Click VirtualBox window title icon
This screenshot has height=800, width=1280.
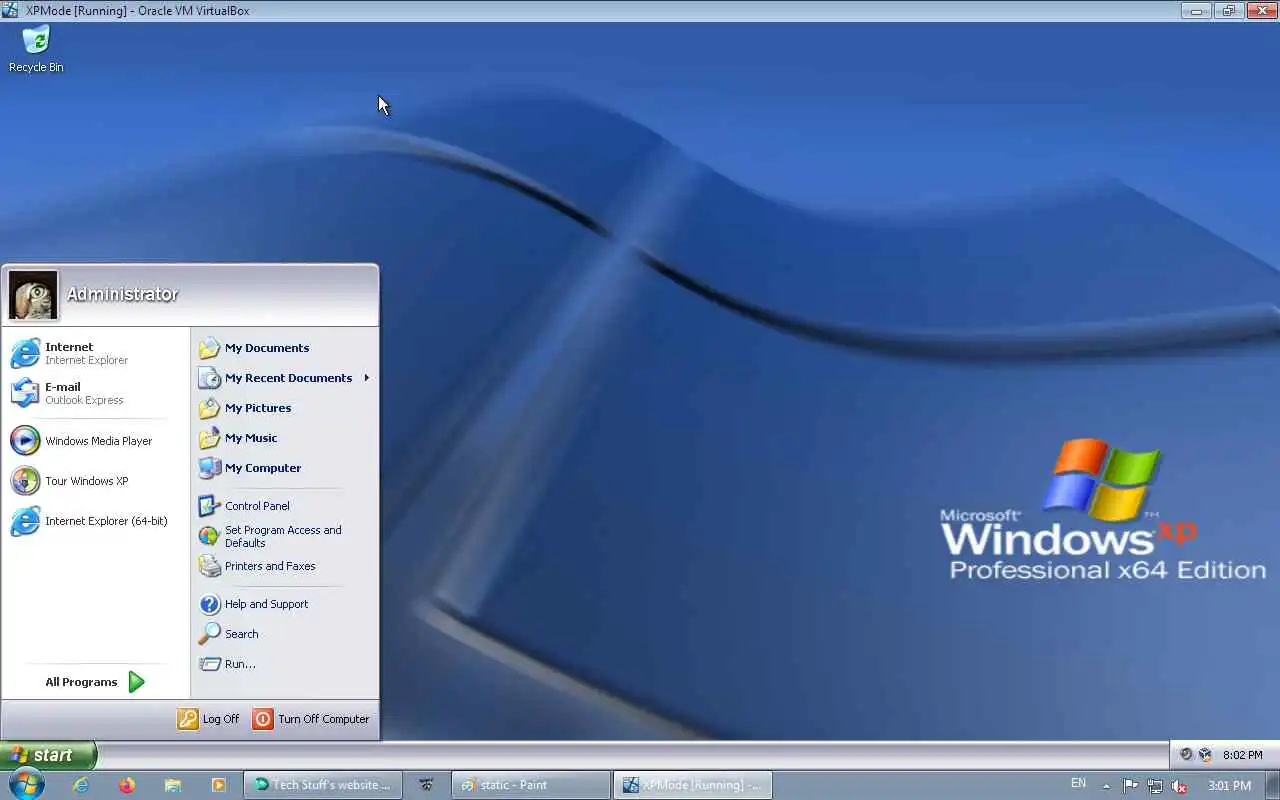[10, 10]
